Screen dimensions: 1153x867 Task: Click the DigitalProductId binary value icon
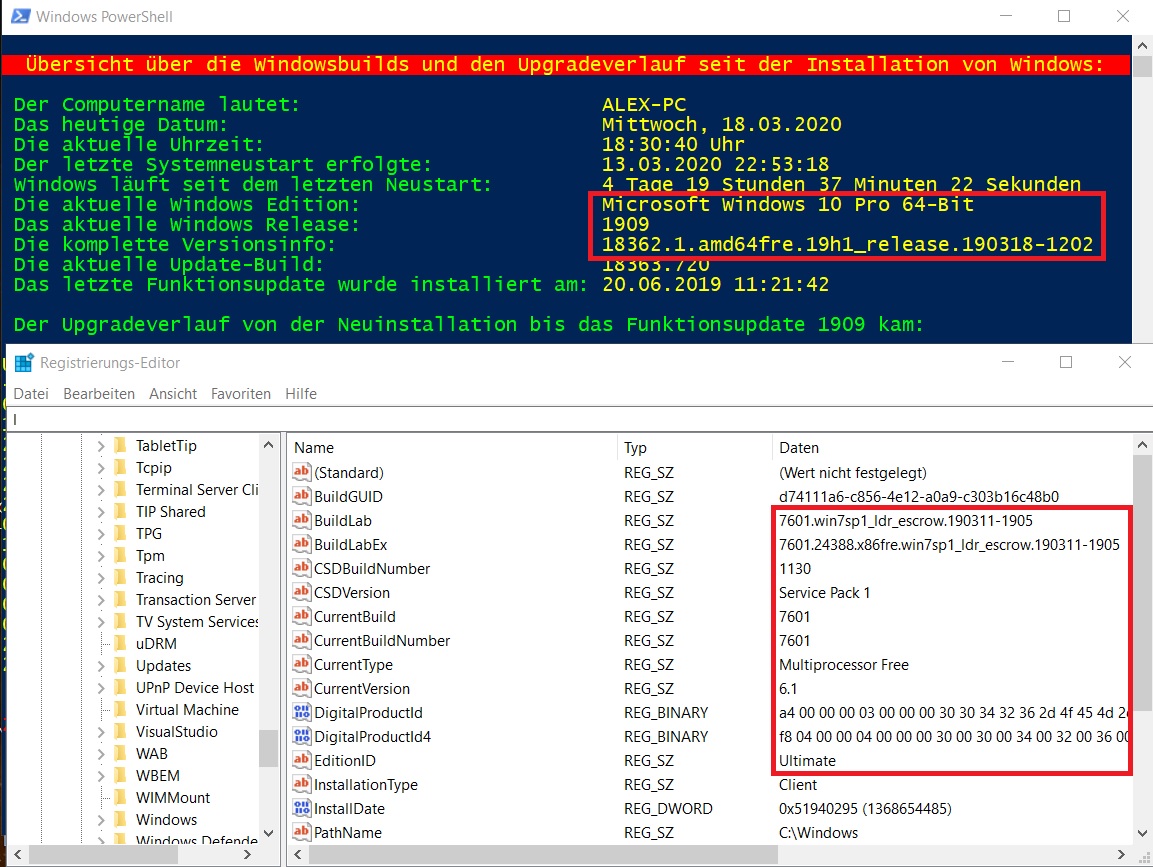301,713
